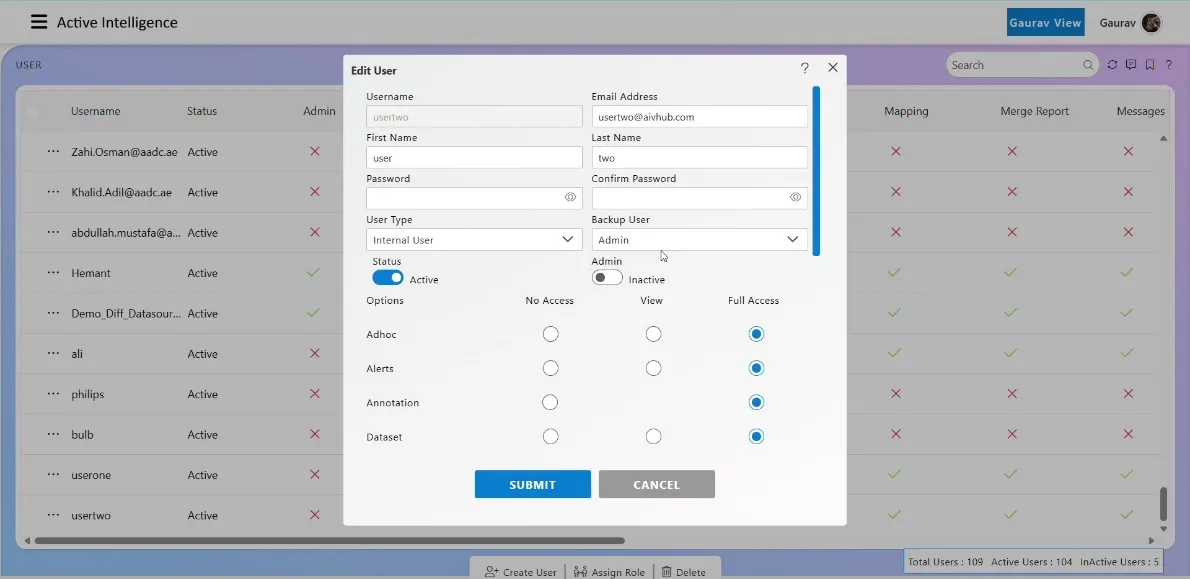1190x579 pixels.
Task: Select View for Adhoc
Action: point(653,334)
